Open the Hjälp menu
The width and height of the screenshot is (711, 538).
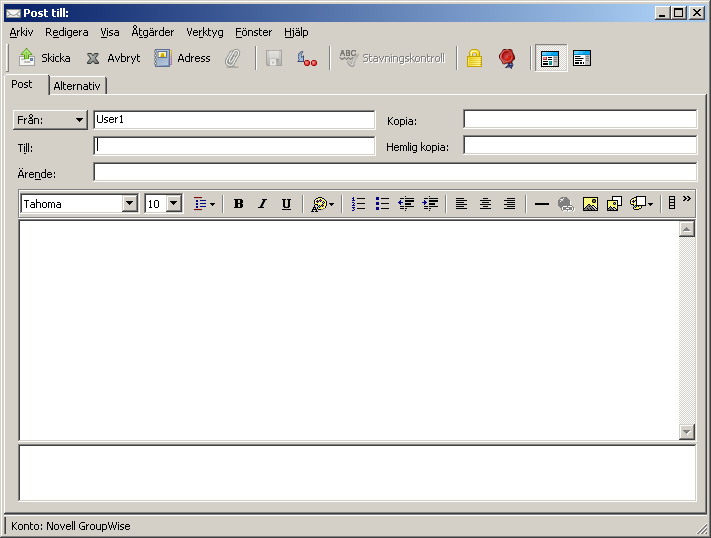coord(296,32)
